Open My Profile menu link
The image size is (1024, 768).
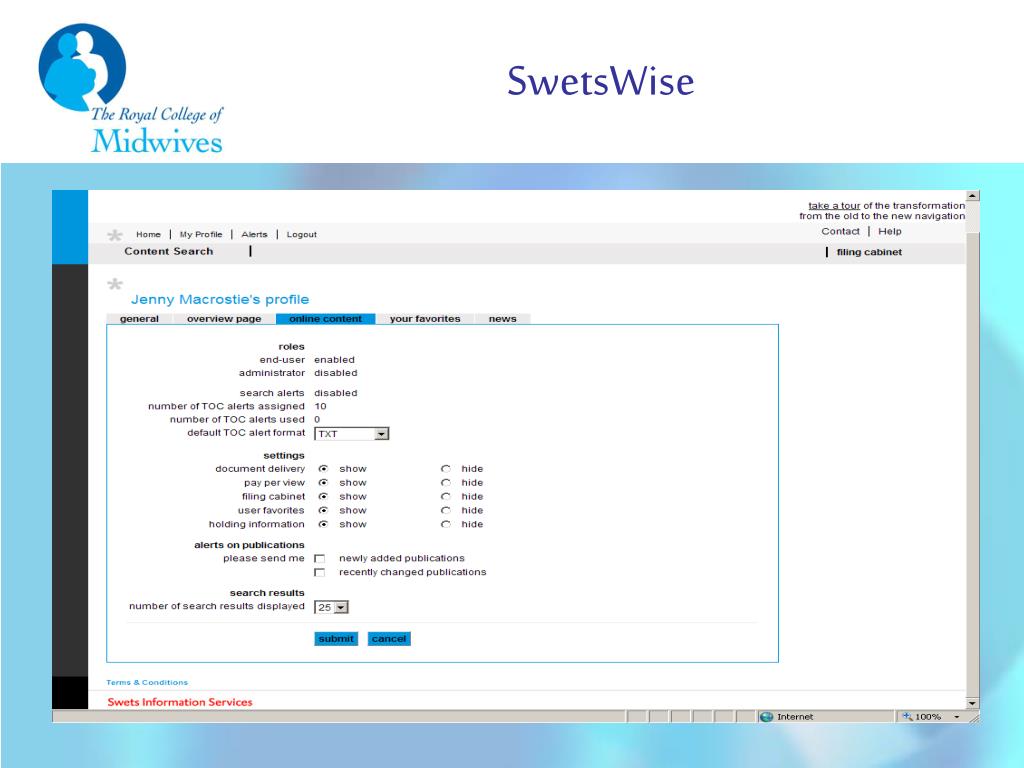coord(200,234)
